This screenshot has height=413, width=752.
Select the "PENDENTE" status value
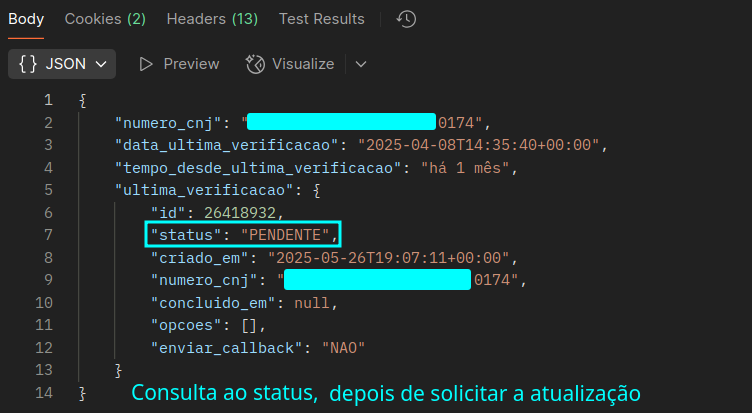click(285, 235)
